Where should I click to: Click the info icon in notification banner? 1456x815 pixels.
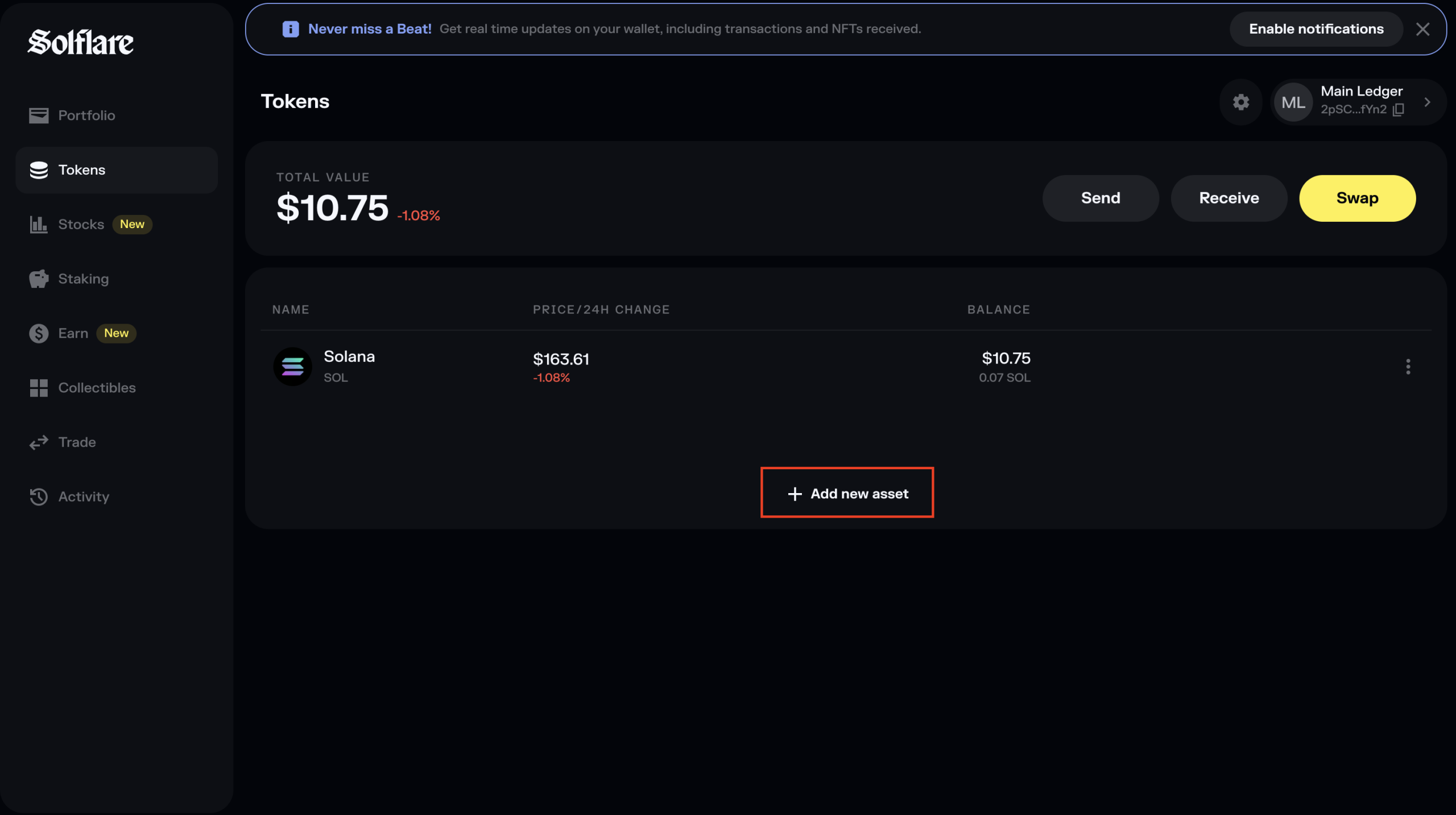291,29
